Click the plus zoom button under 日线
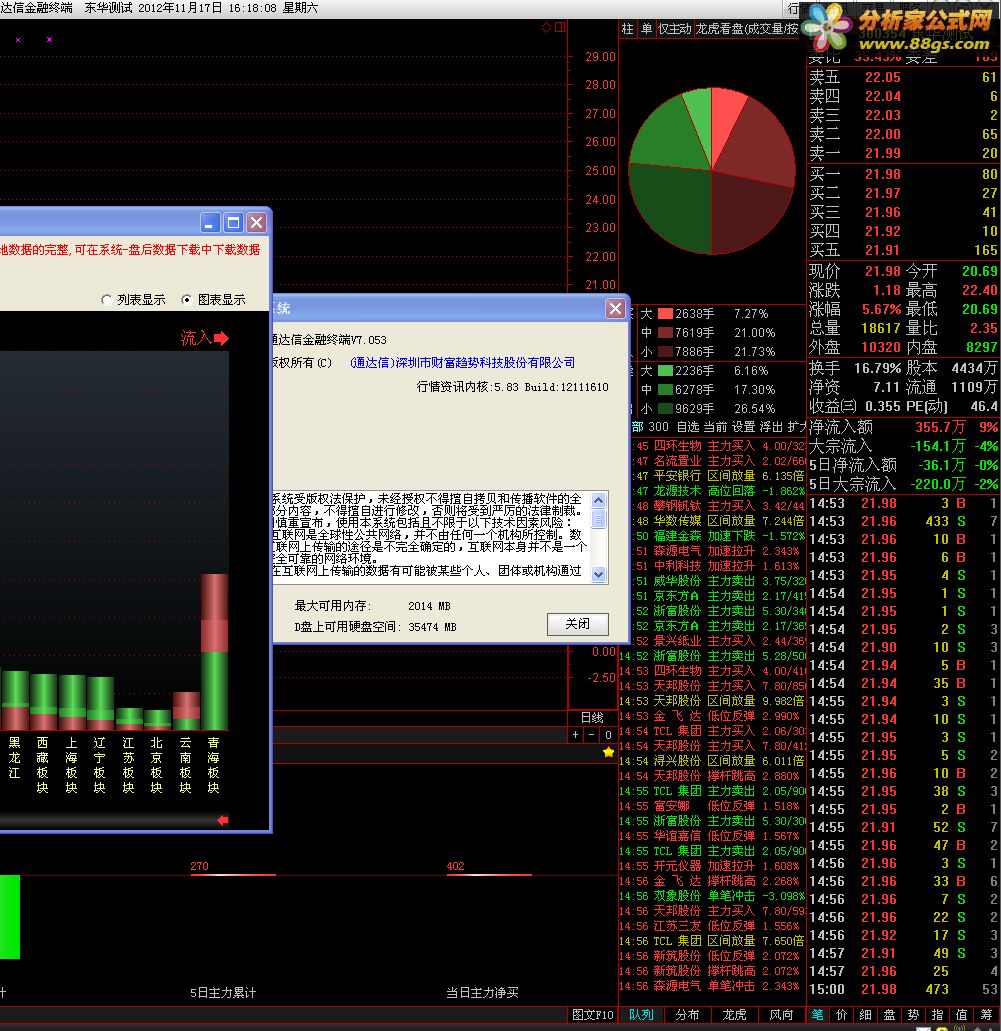The width and height of the screenshot is (1001, 1031). tap(575, 734)
